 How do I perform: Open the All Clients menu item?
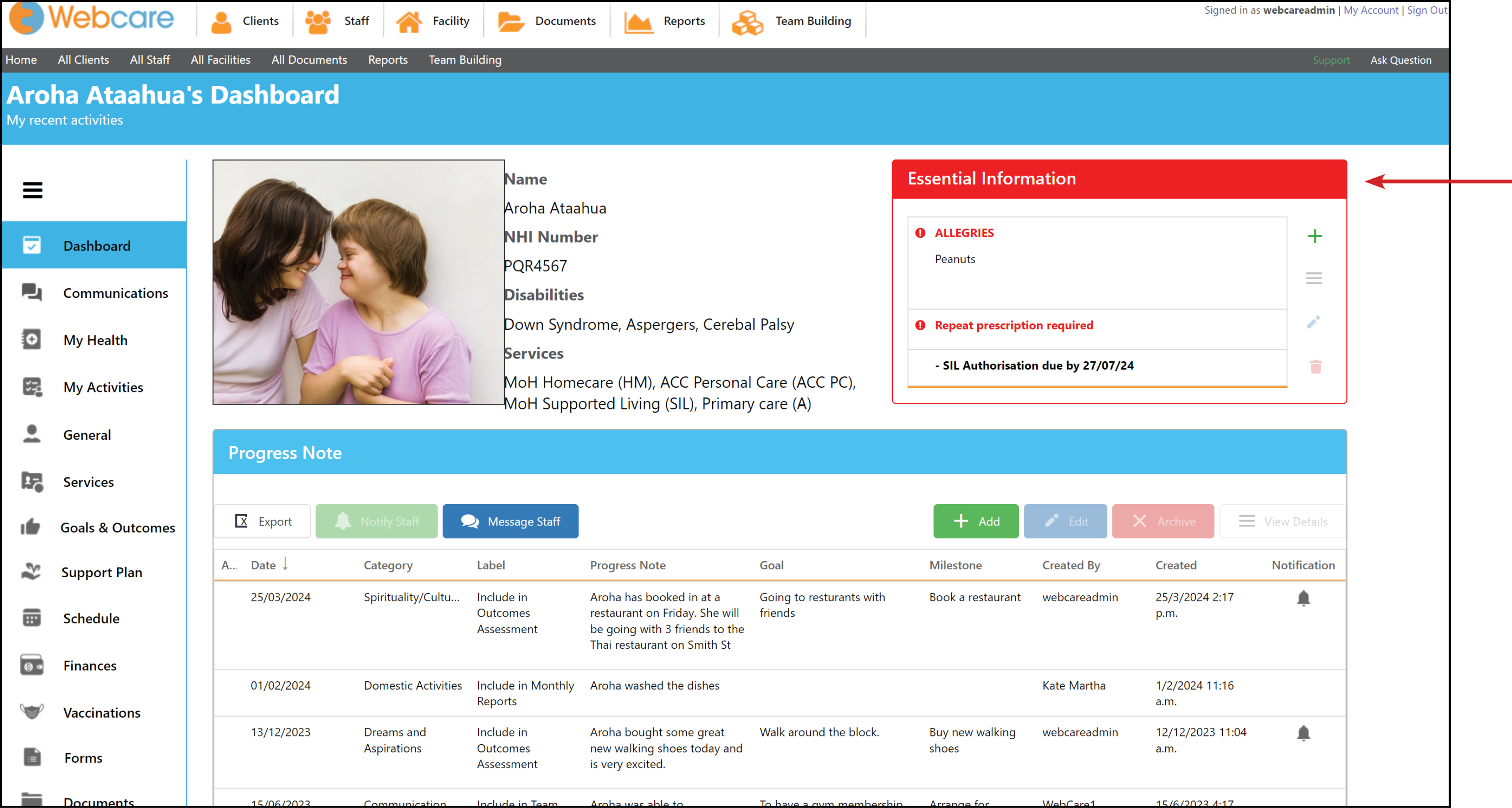[x=83, y=59]
